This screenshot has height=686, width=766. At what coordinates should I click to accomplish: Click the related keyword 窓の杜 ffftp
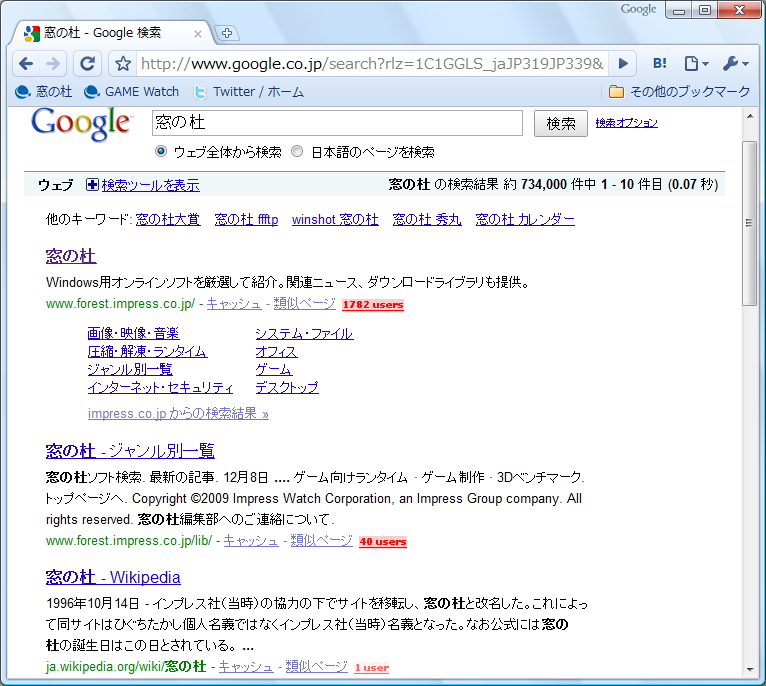pyautogui.click(x=246, y=219)
